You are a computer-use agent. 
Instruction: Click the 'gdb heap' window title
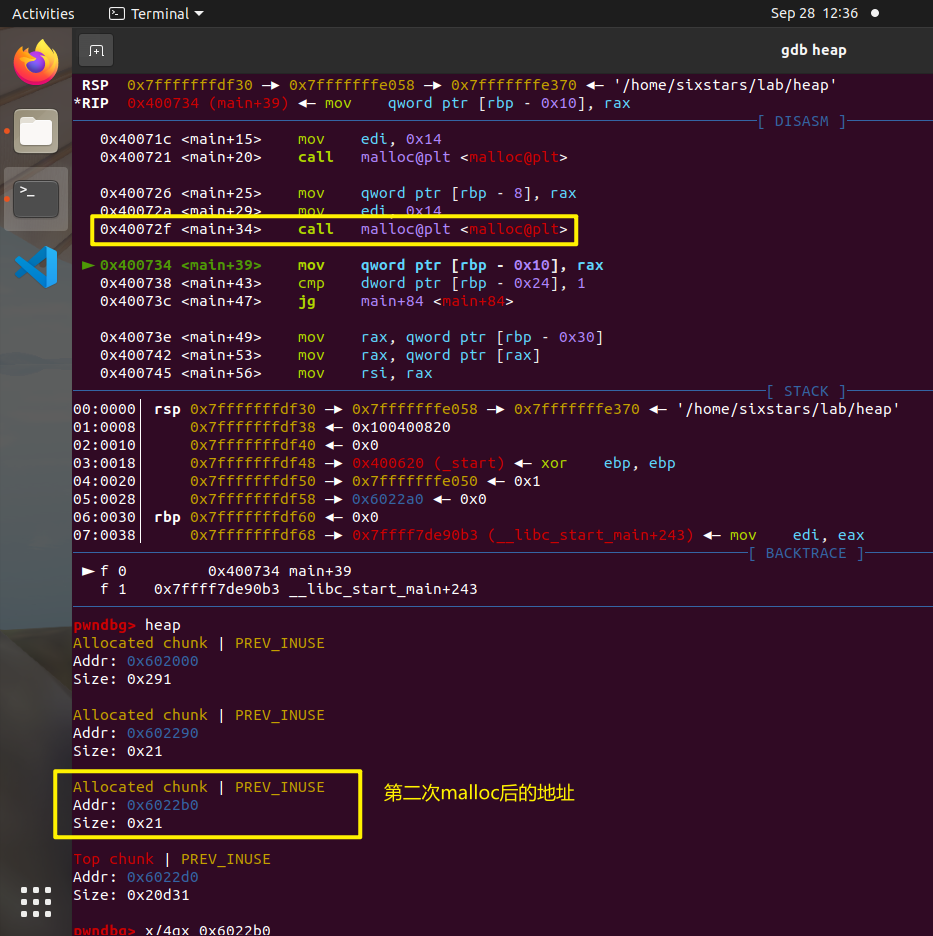814,50
